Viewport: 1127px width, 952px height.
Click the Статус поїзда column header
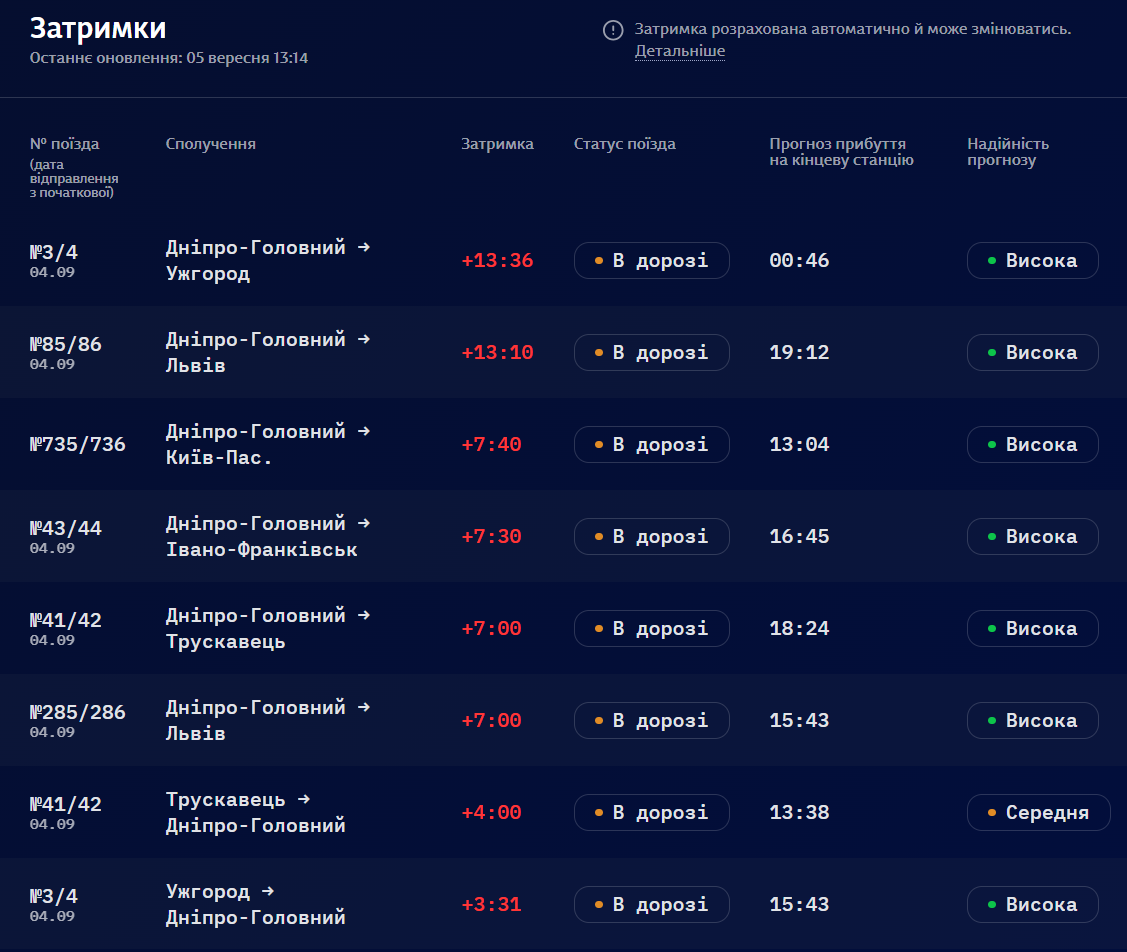pos(625,144)
